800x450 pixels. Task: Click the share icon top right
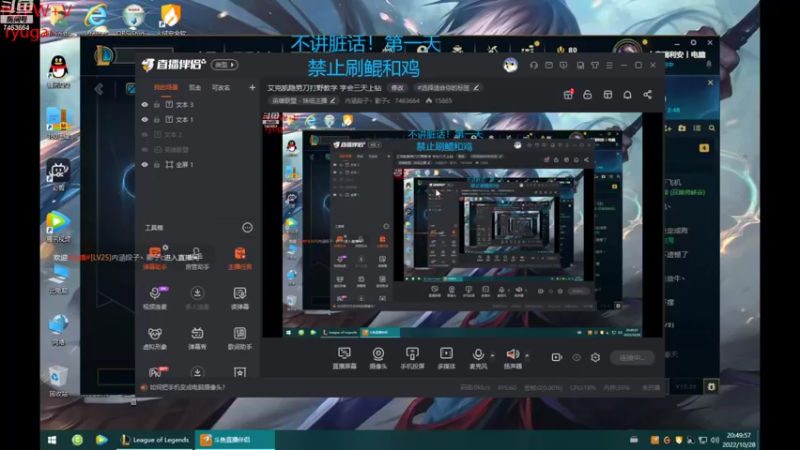(x=647, y=95)
